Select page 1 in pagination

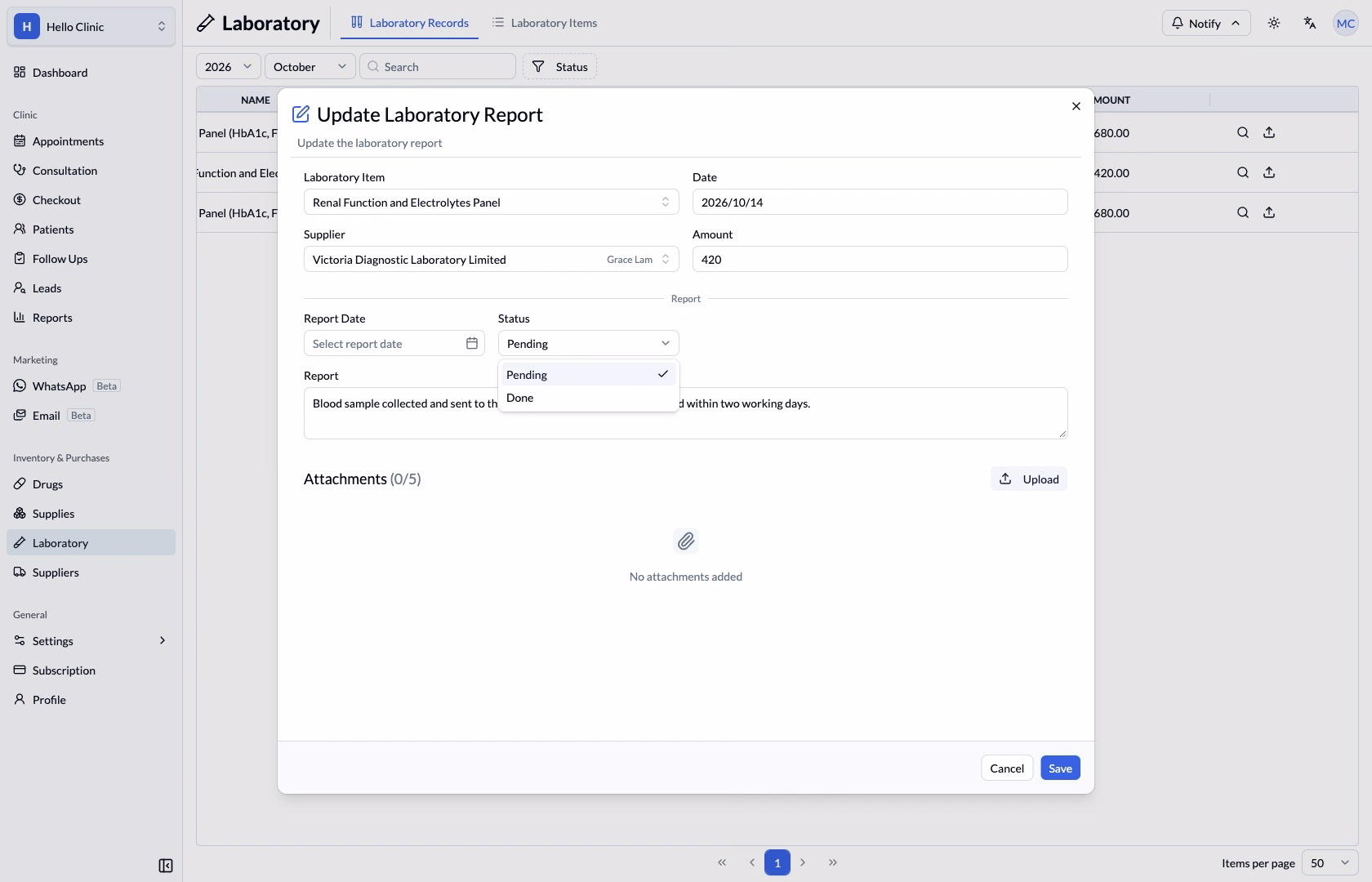[x=777, y=862]
